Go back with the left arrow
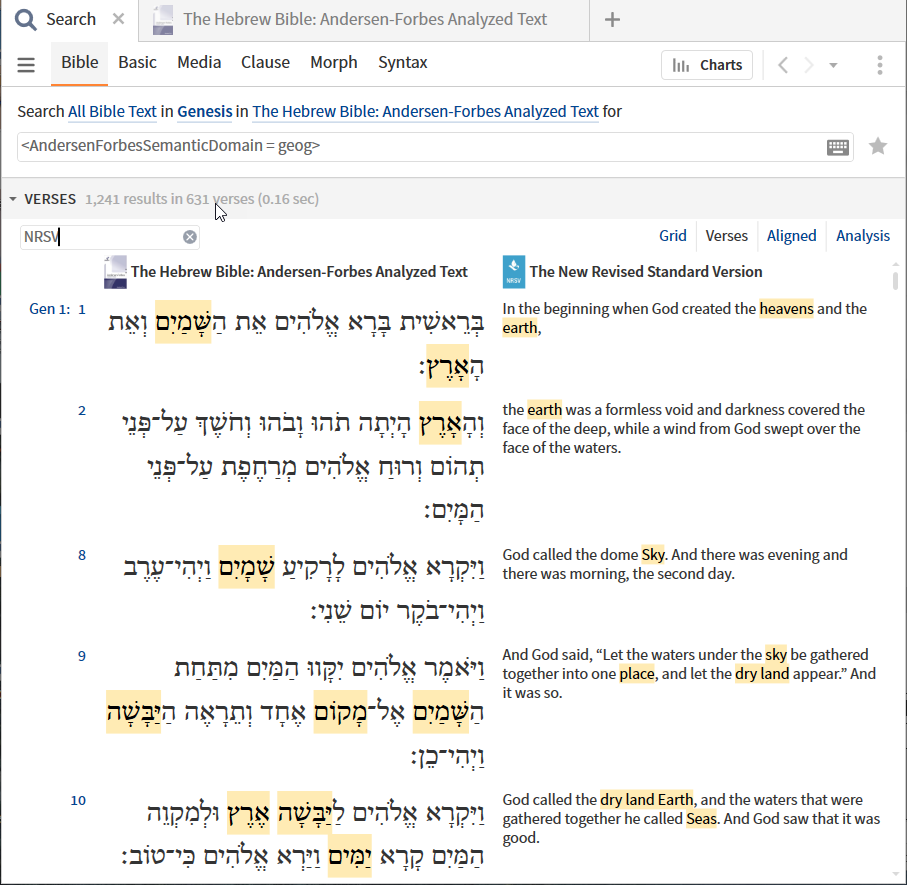The height and width of the screenshot is (885, 907). 783,65
